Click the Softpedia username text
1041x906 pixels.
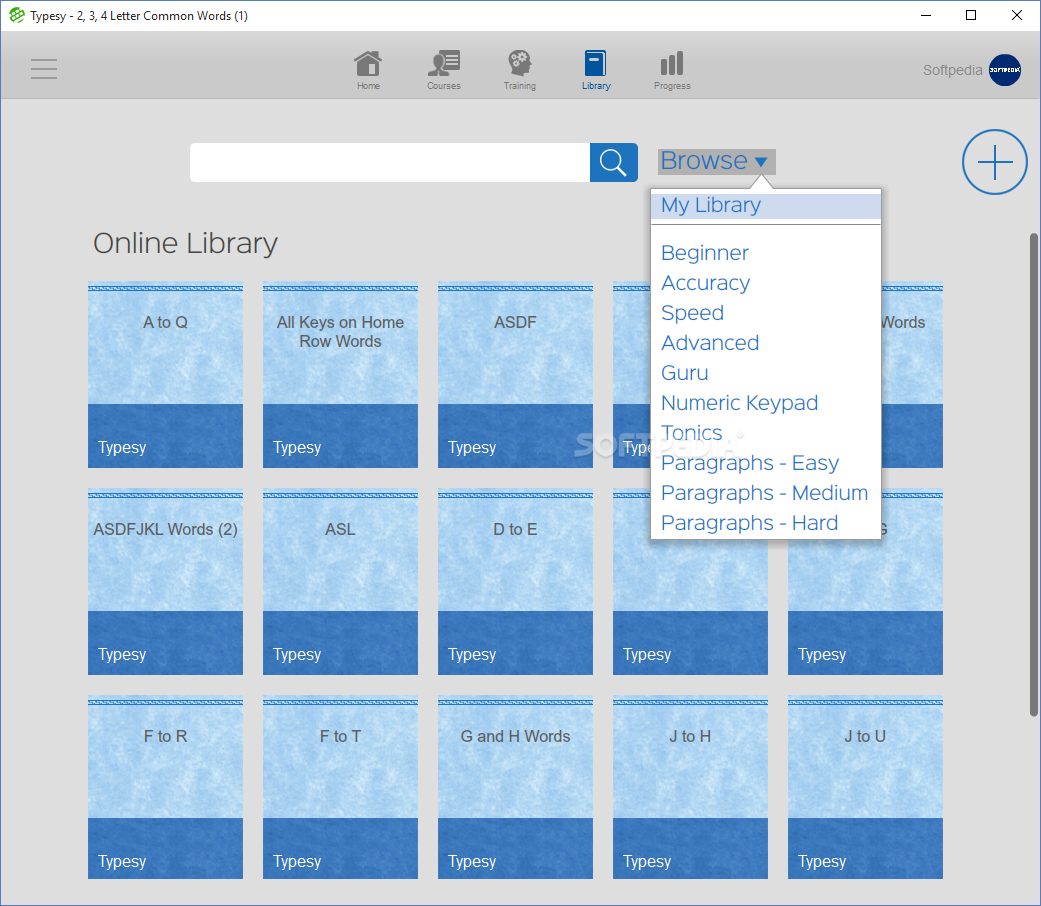point(952,70)
